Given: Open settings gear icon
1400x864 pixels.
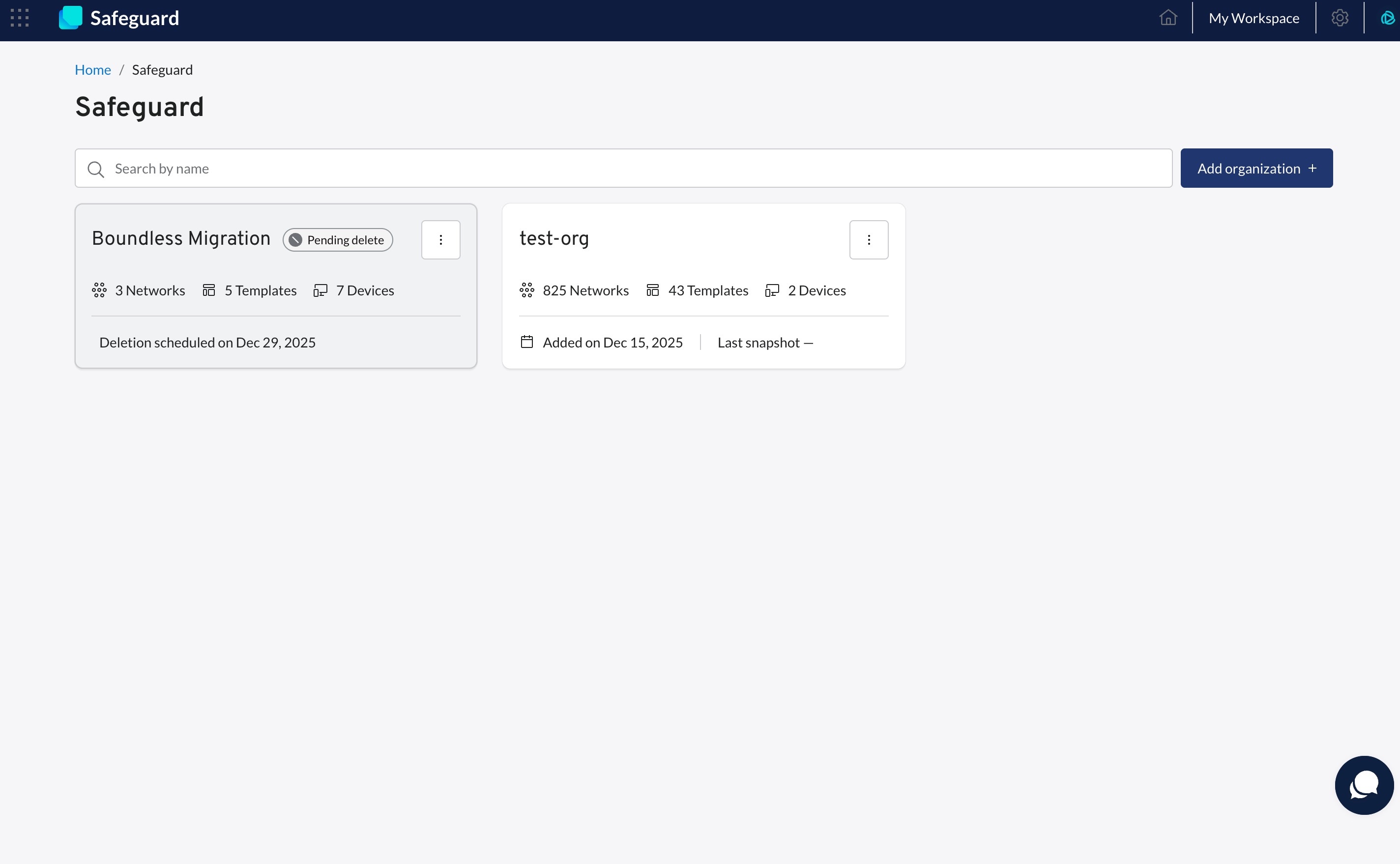Looking at the screenshot, I should click(x=1340, y=18).
